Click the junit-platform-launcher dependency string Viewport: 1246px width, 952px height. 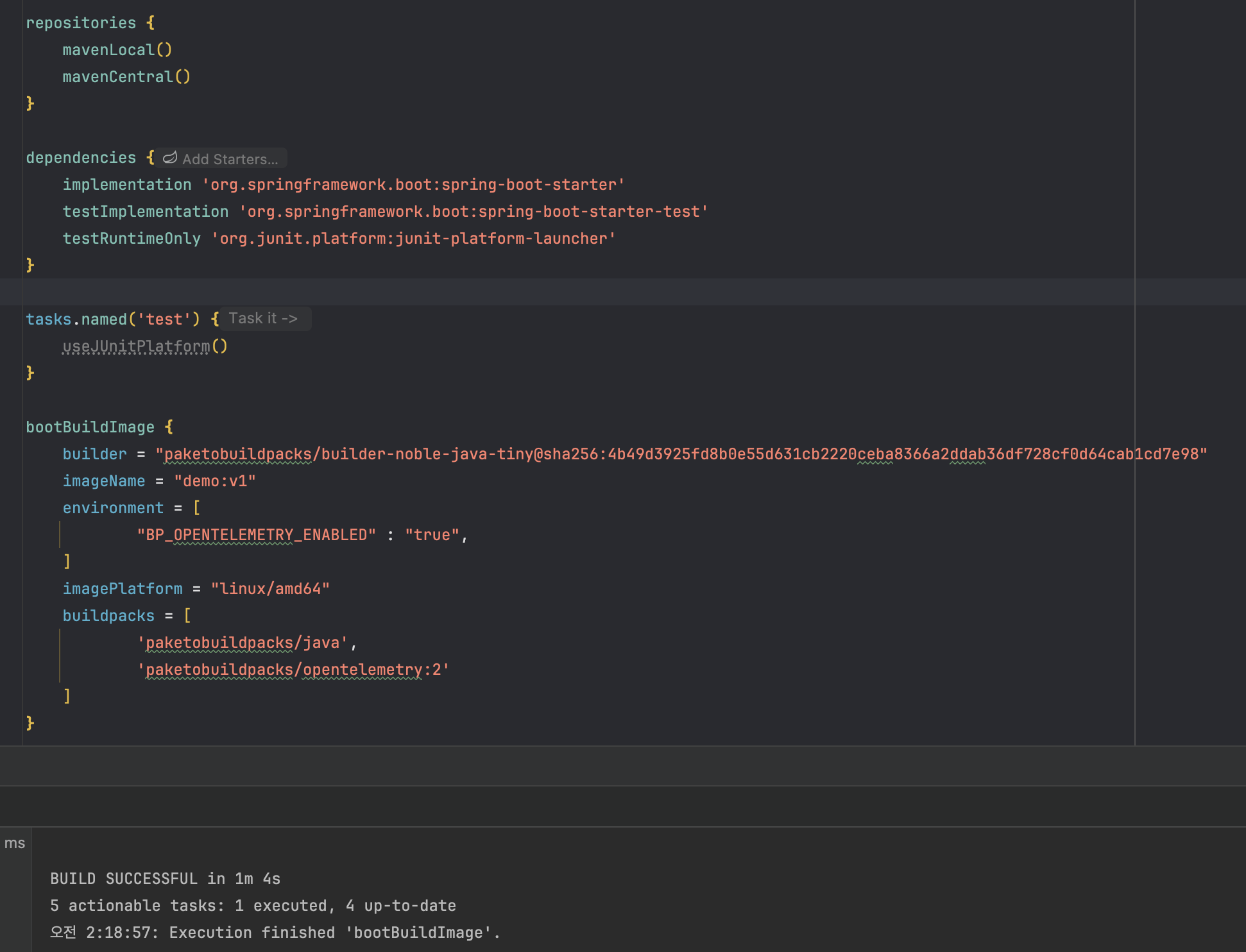pyautogui.click(x=413, y=239)
